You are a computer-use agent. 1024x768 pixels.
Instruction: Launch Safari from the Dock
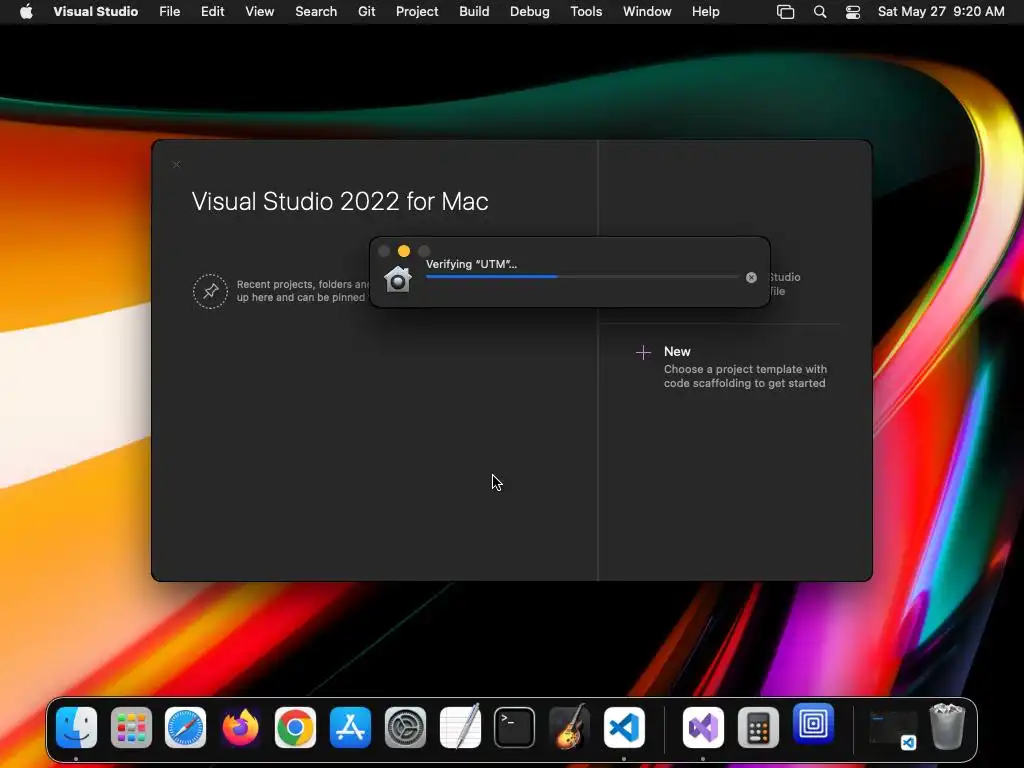point(185,727)
